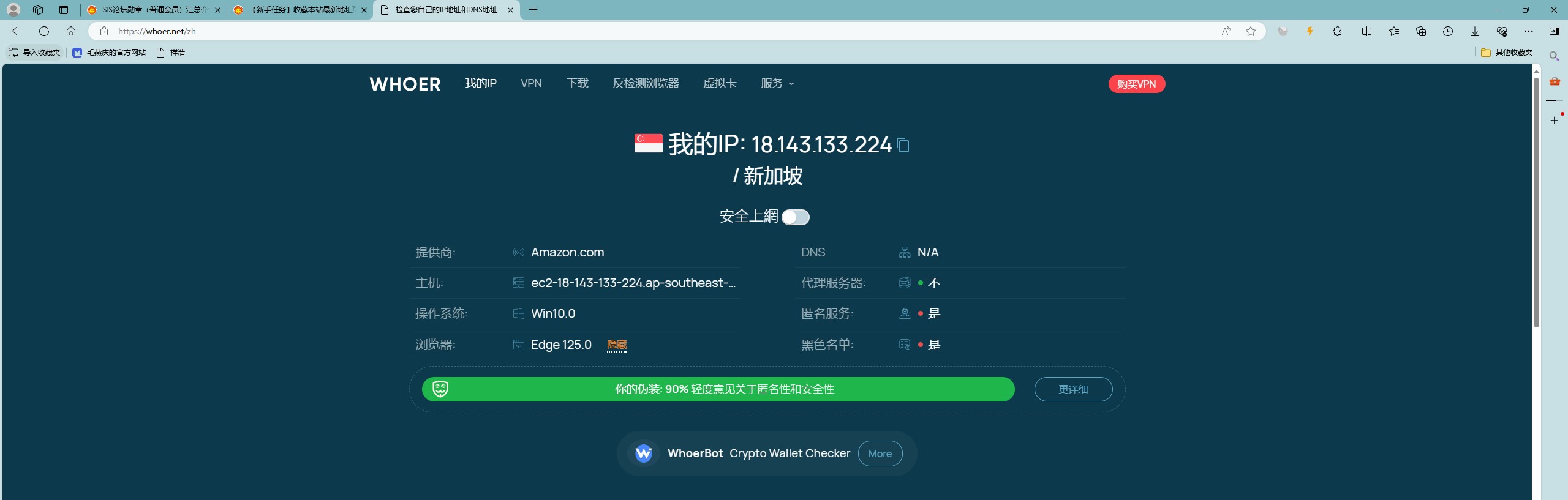The width and height of the screenshot is (1568, 500).
Task: Go back with the browser back arrow
Action: (17, 31)
